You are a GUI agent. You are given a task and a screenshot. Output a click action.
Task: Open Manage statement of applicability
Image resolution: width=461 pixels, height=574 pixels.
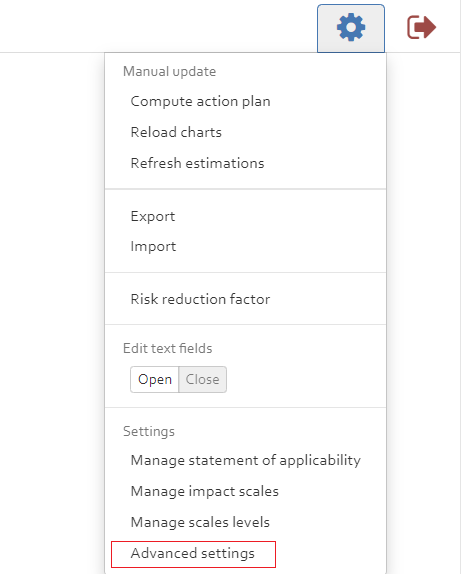coord(246,461)
